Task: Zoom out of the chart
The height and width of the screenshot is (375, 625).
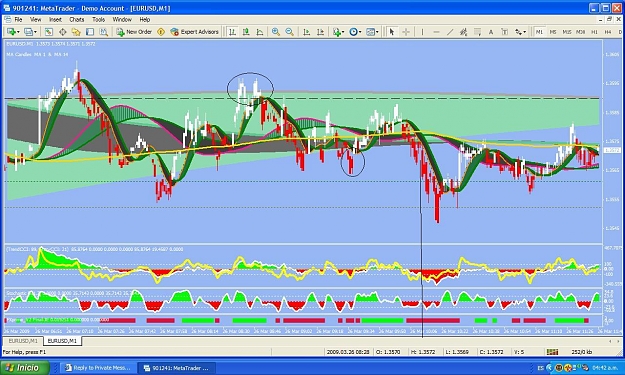Action: click(289, 32)
